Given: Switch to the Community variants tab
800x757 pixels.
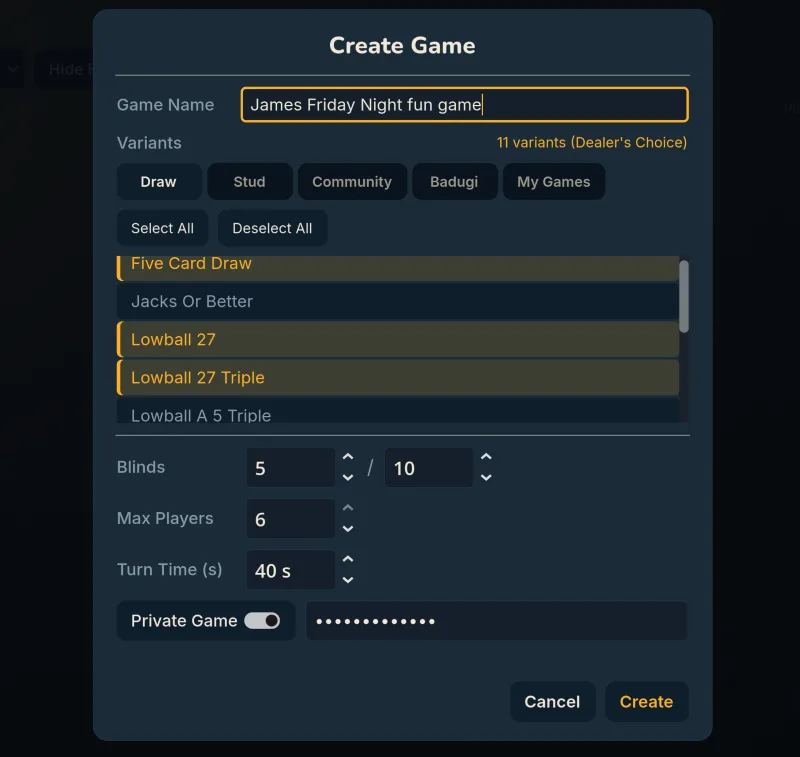Looking at the screenshot, I should (x=352, y=181).
